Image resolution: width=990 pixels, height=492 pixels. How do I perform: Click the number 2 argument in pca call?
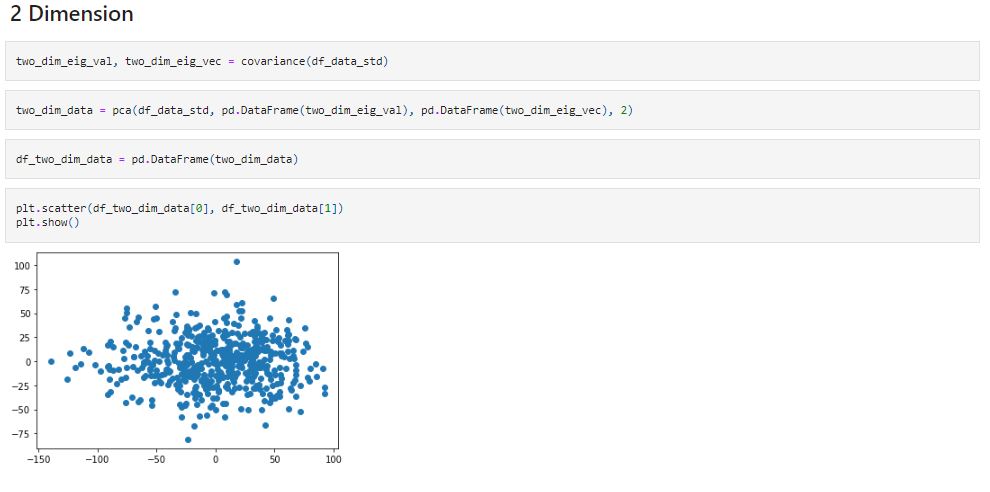pos(624,111)
